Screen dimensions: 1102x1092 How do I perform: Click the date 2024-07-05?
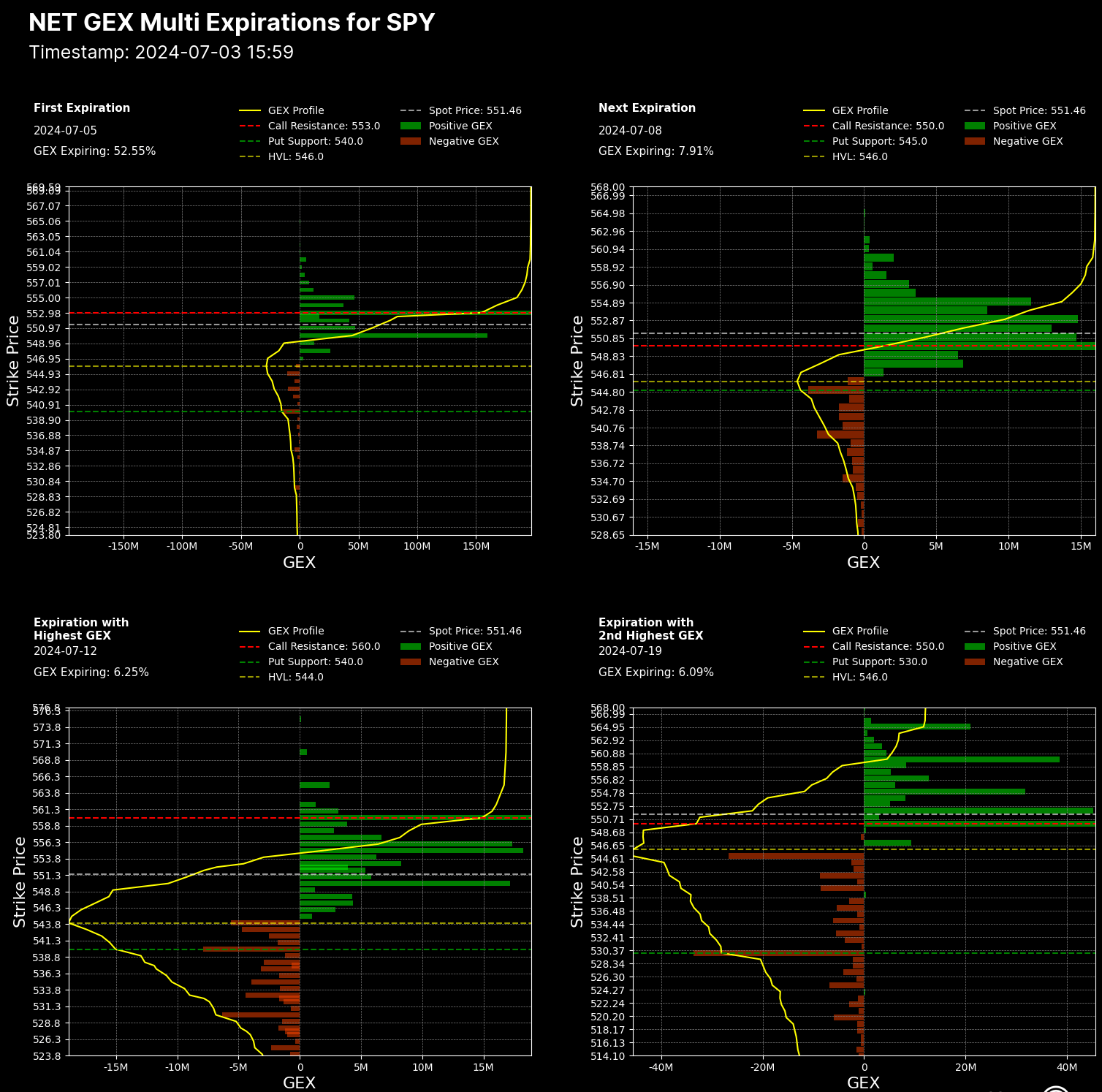pos(65,131)
